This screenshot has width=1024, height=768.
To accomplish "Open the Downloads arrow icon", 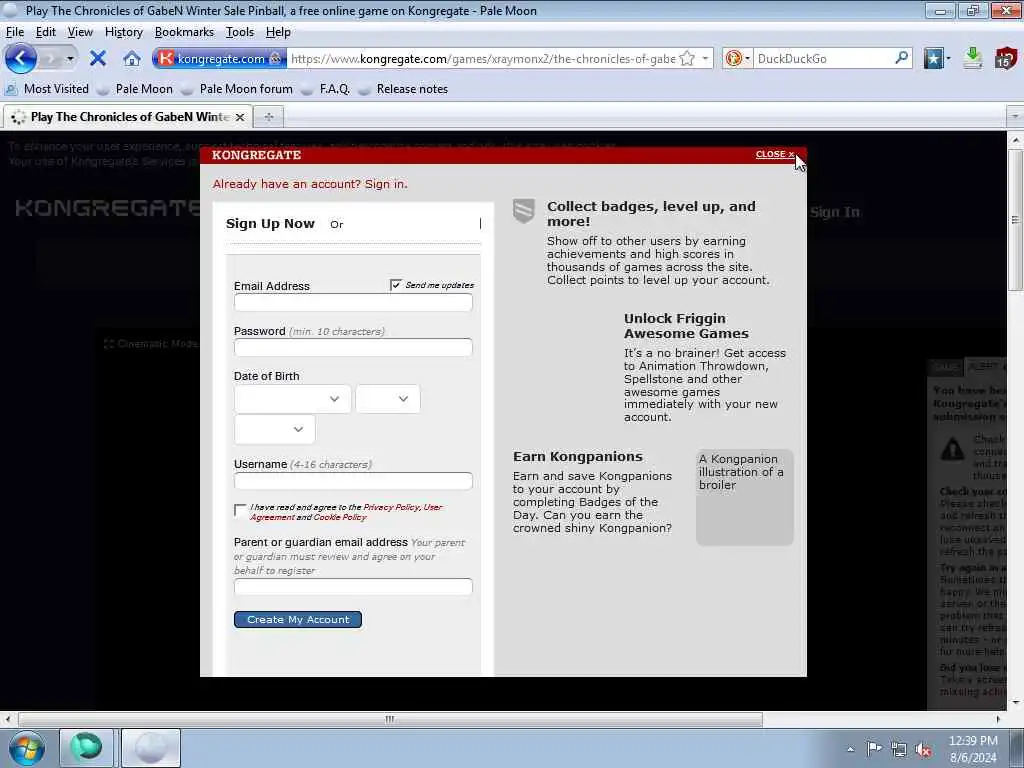I will coord(972,58).
